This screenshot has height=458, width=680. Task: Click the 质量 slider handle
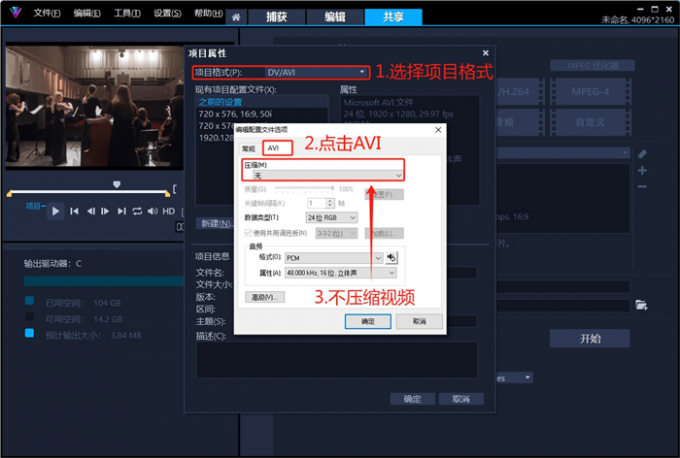[332, 189]
